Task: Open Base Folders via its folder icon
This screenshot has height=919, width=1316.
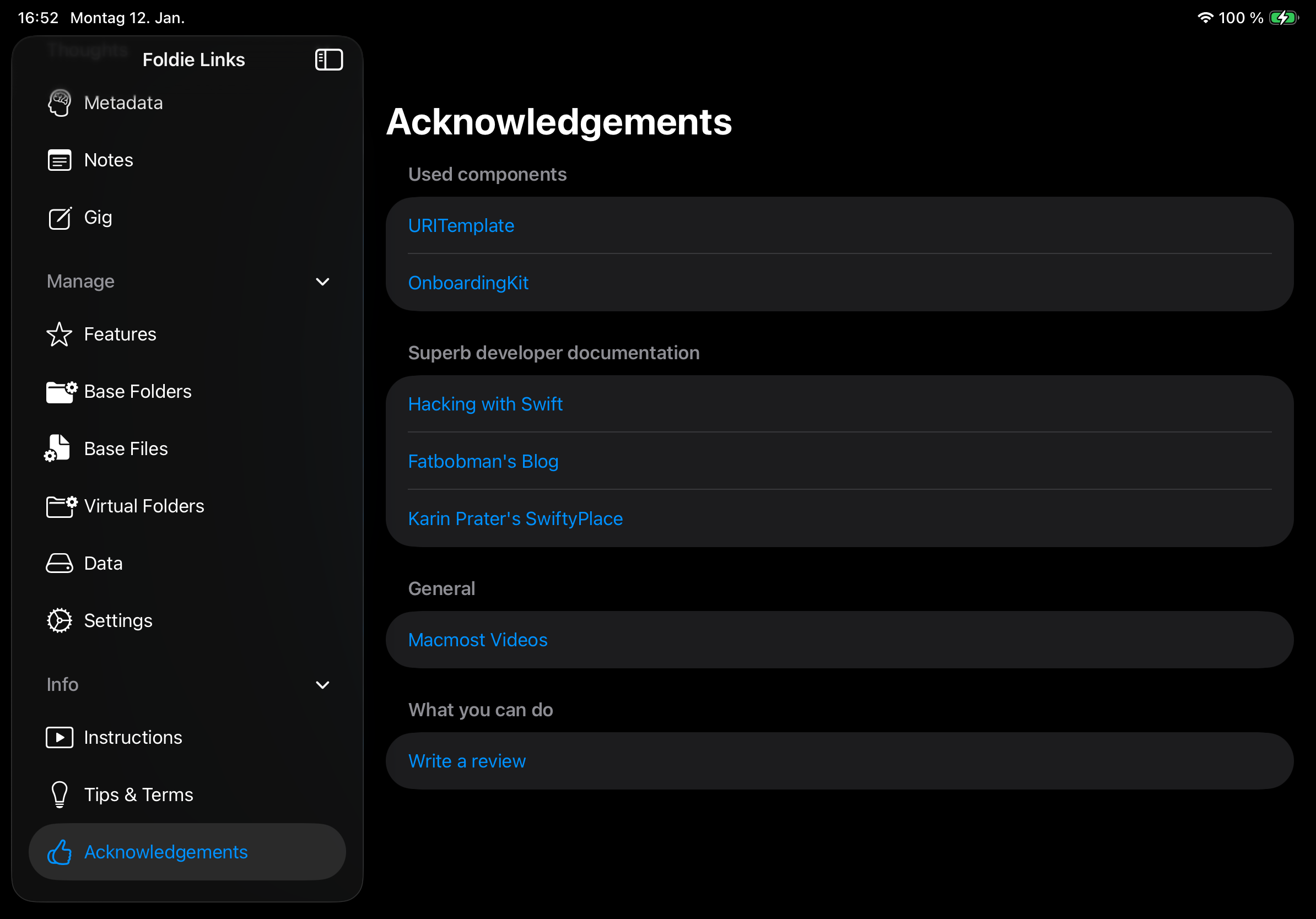Action: 59,392
